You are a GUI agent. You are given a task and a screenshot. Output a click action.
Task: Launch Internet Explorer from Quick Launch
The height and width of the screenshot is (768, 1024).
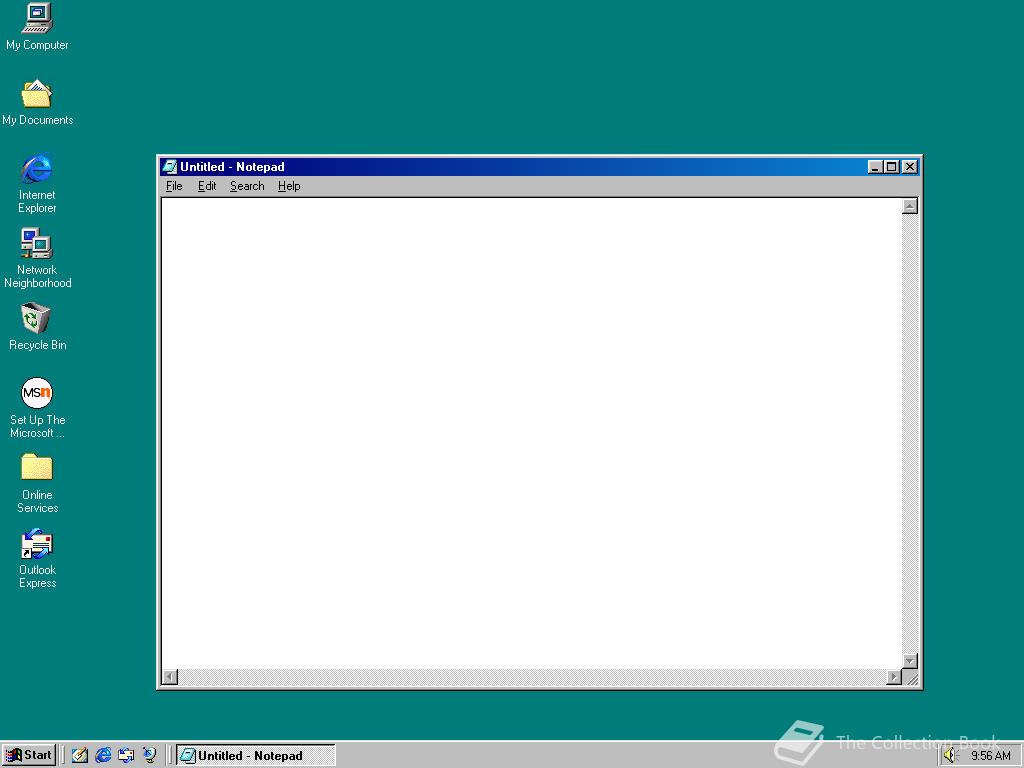tap(103, 756)
